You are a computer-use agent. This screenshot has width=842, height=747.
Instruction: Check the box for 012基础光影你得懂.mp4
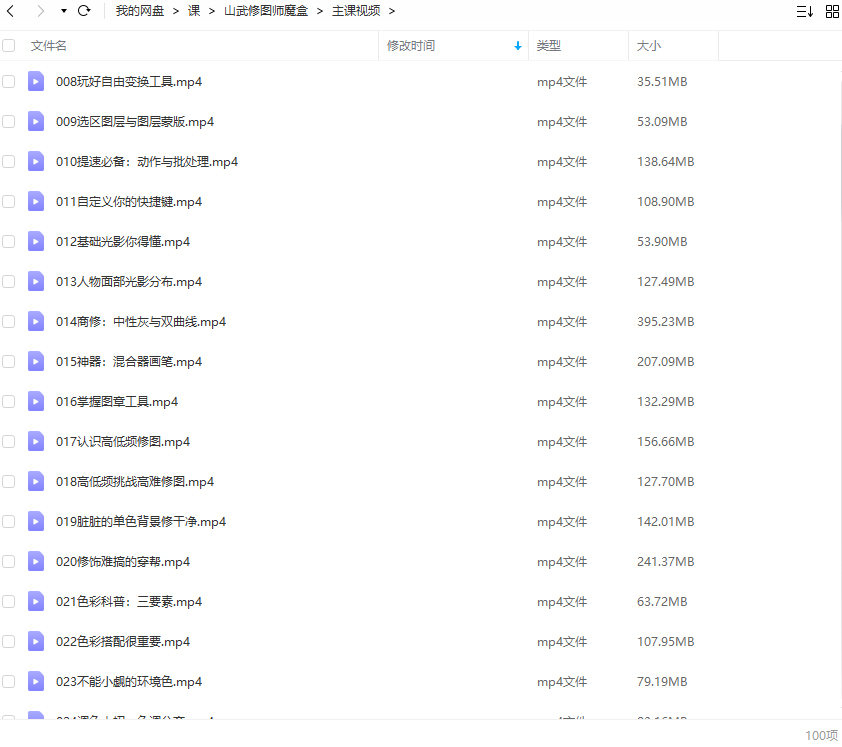tap(9, 242)
